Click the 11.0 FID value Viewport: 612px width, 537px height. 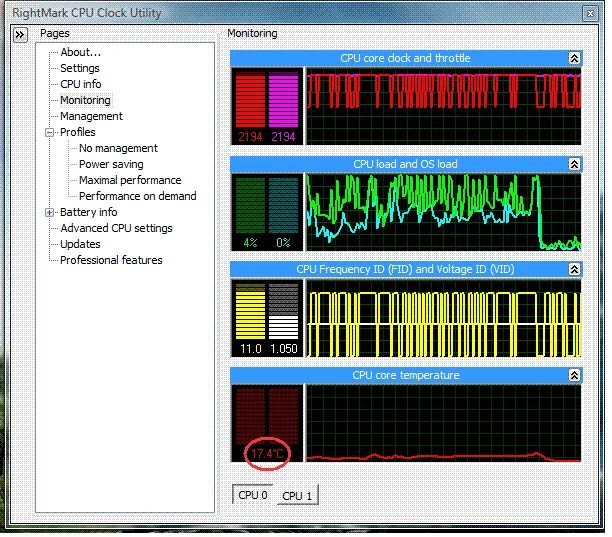(x=251, y=349)
